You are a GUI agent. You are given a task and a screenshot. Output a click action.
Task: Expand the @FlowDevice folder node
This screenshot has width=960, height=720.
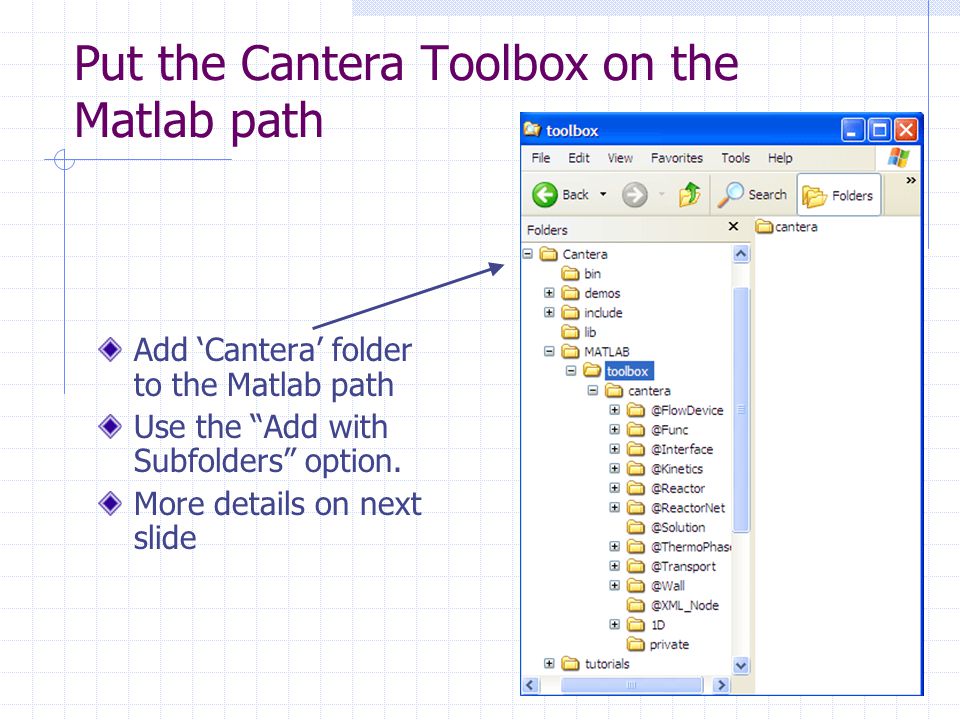click(x=614, y=410)
